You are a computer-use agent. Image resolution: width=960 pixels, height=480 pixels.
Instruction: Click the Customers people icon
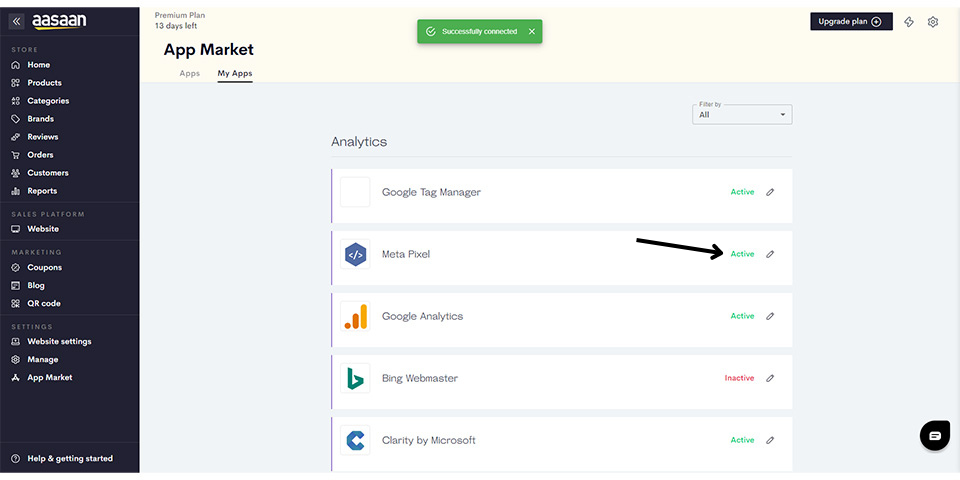[16, 173]
